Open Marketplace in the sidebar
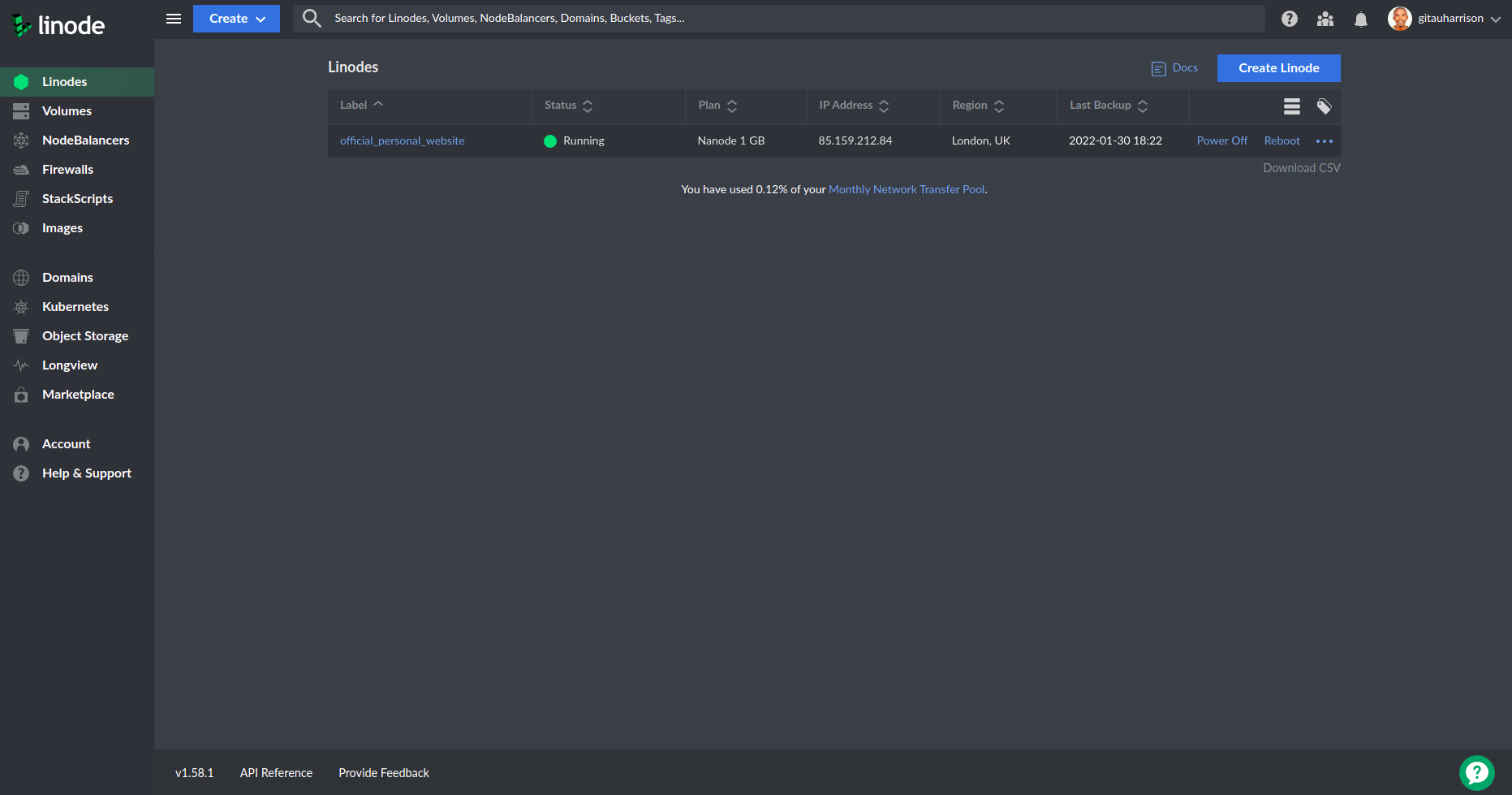Image resolution: width=1512 pixels, height=795 pixels. (x=78, y=395)
